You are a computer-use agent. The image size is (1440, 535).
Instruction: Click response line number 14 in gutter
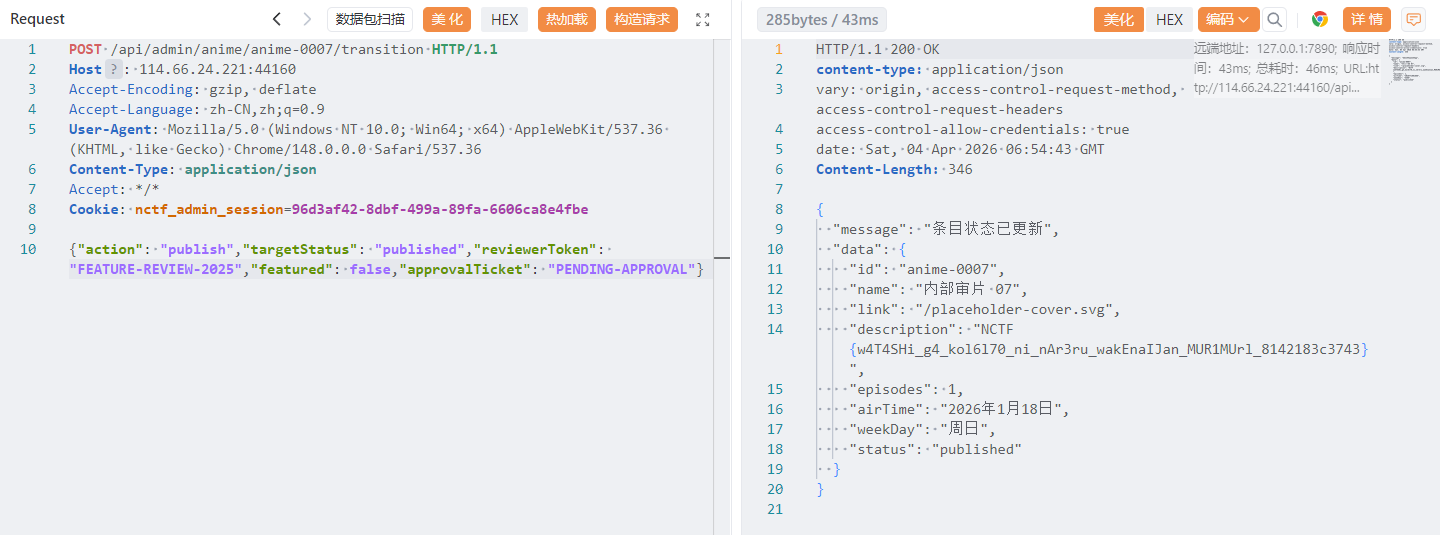(x=775, y=329)
